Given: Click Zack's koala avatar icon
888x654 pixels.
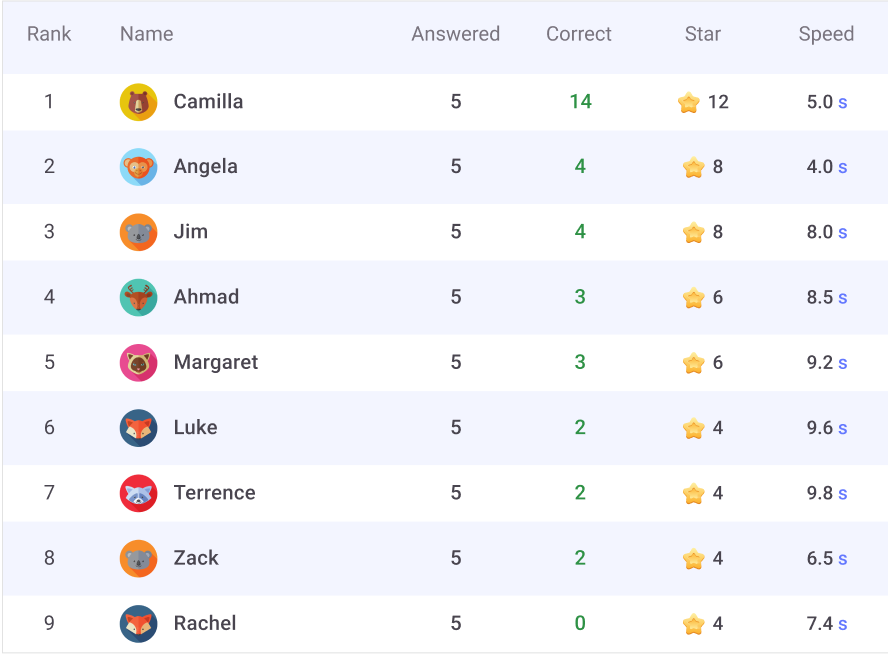Looking at the screenshot, I should point(138,558).
